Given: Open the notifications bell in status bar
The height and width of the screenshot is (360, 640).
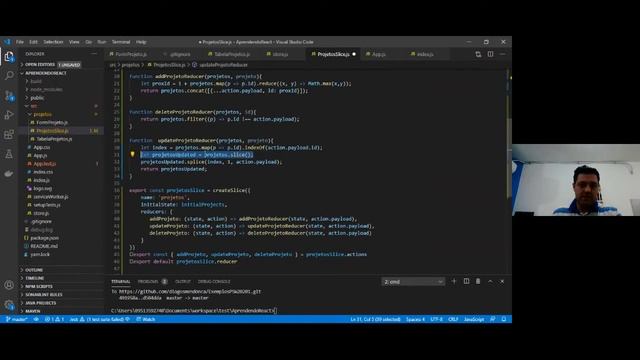Looking at the screenshot, I should 504,319.
